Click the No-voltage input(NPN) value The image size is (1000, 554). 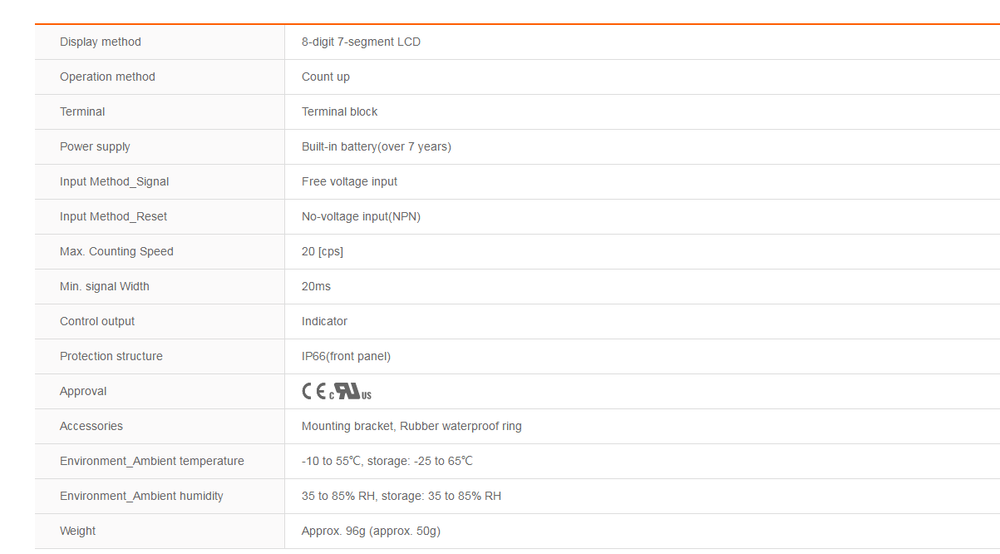coord(361,217)
